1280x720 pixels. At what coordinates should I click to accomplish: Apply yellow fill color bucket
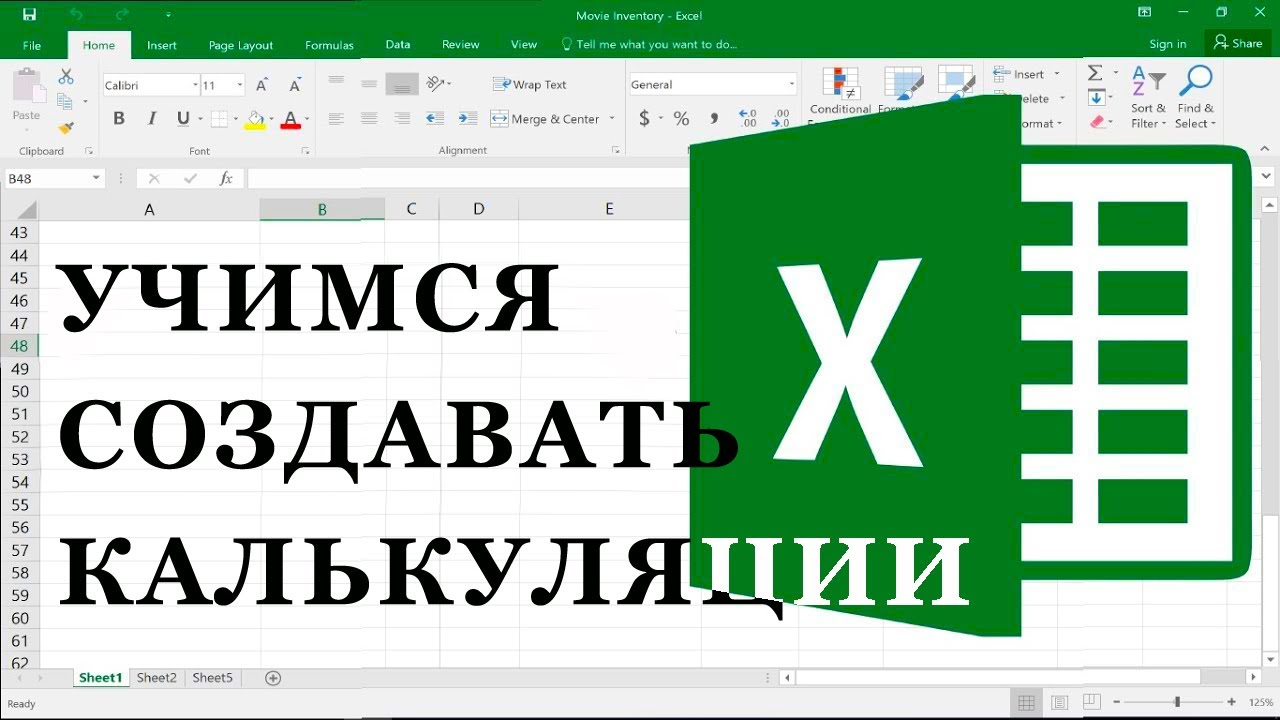(255, 119)
